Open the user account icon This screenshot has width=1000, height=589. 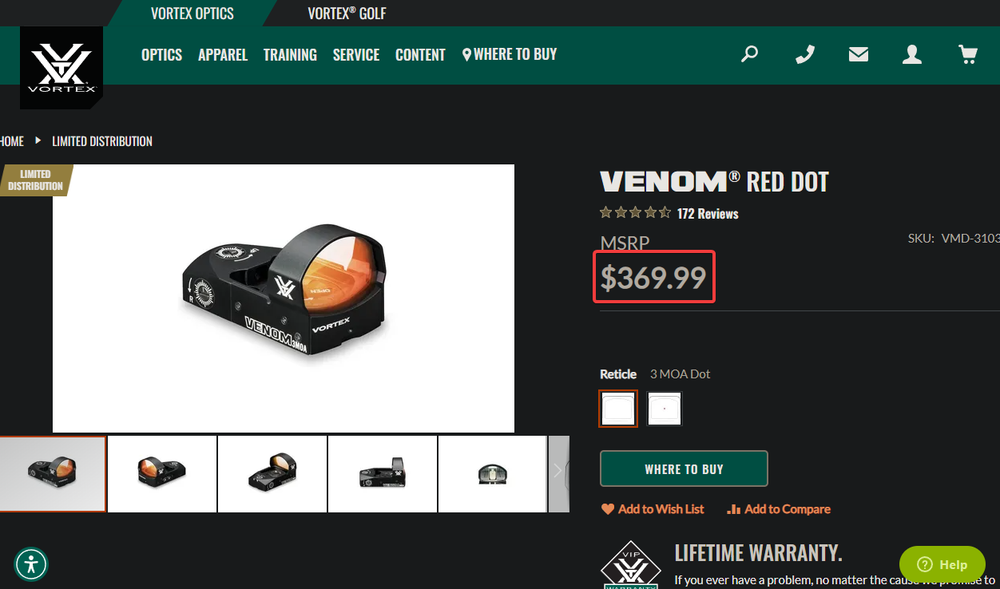coord(912,54)
